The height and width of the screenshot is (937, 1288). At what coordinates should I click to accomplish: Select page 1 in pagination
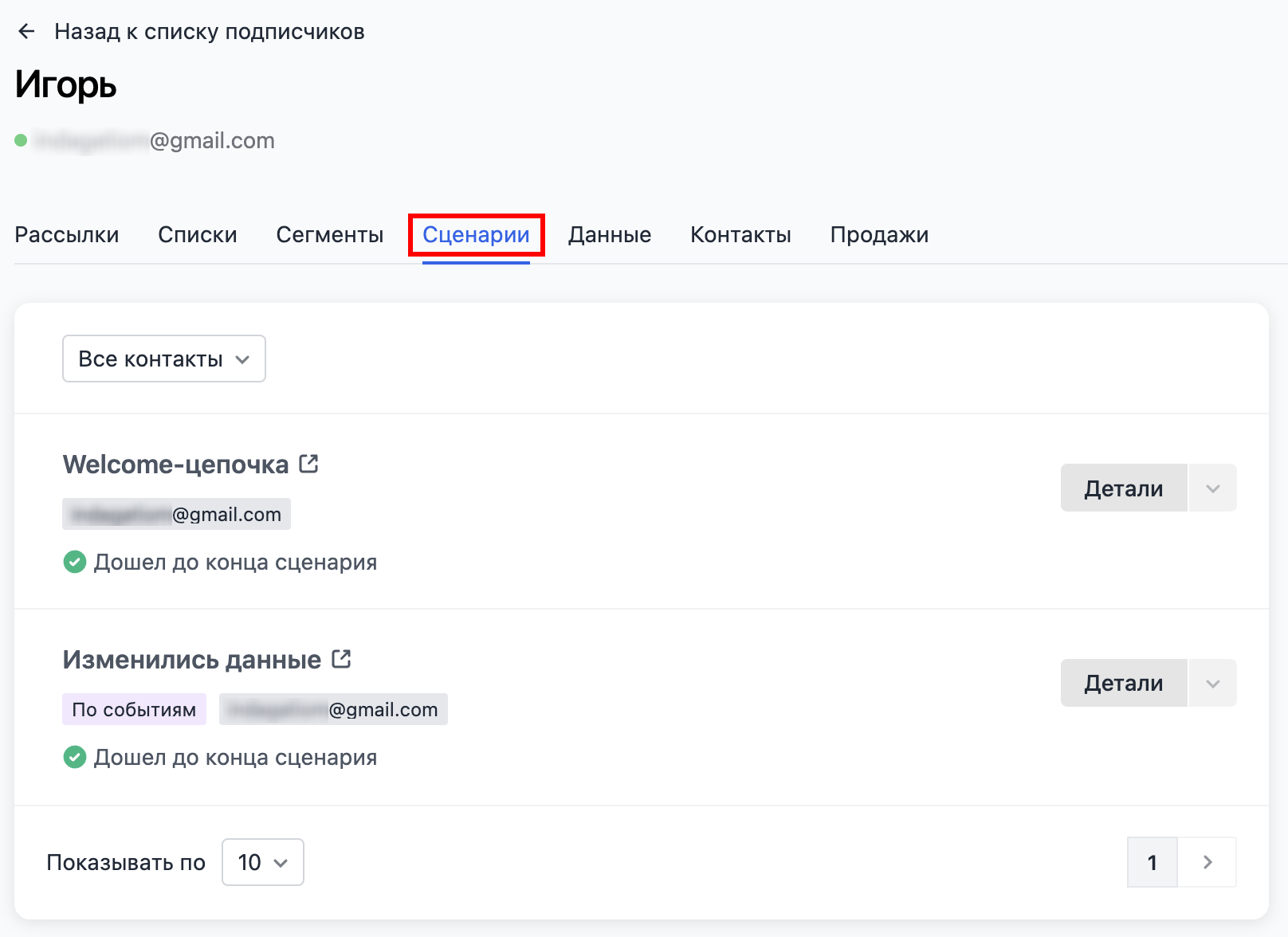[1153, 862]
